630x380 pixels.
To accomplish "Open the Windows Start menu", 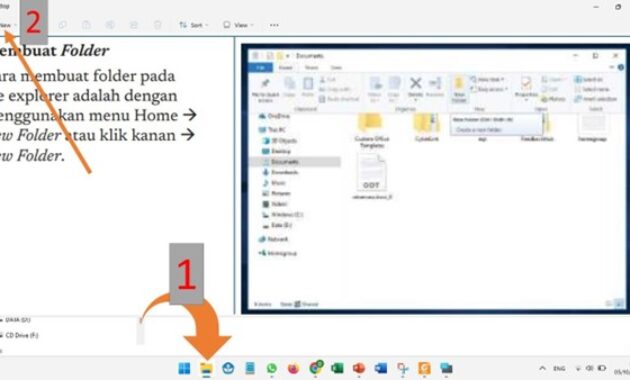I will coord(184,368).
